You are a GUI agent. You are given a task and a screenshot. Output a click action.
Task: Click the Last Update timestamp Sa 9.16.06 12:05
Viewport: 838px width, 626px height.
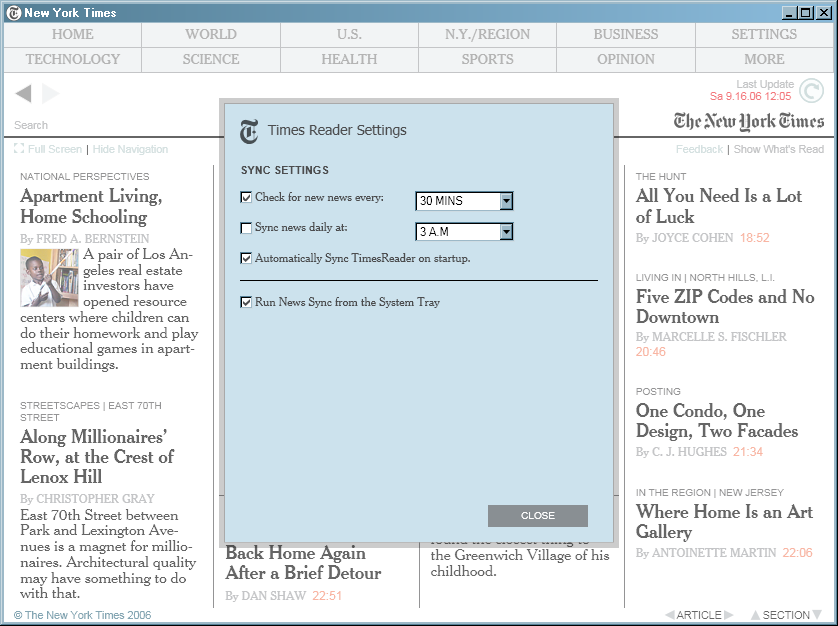click(x=750, y=96)
